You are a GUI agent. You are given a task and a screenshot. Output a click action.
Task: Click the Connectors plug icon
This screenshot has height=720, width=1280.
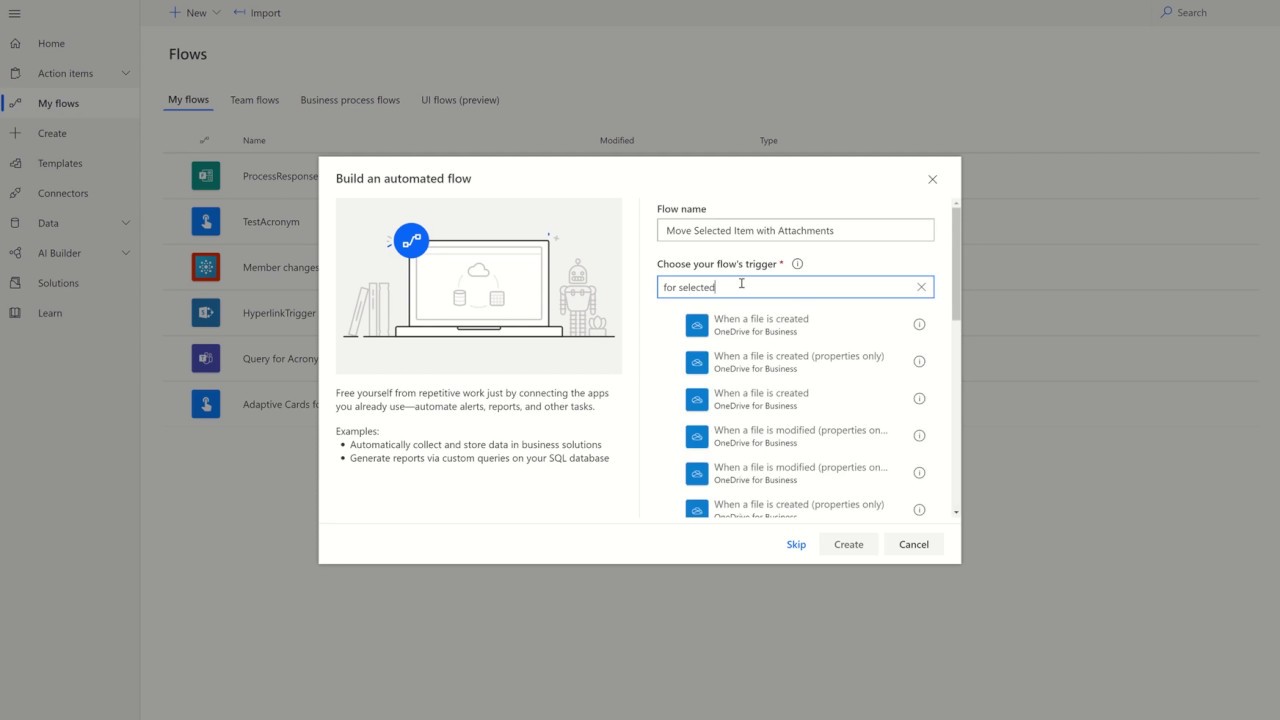point(15,193)
